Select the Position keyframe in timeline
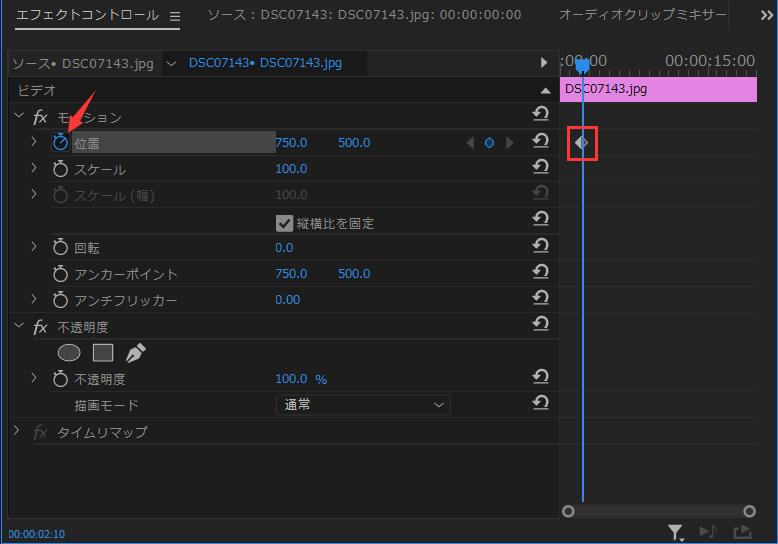Viewport: 778px width, 544px height. (581, 143)
